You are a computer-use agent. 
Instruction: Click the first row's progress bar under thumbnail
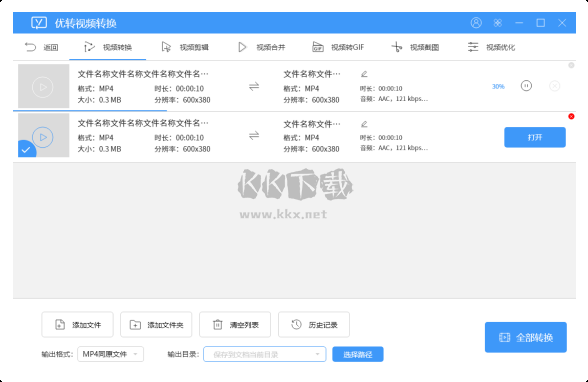90,111
